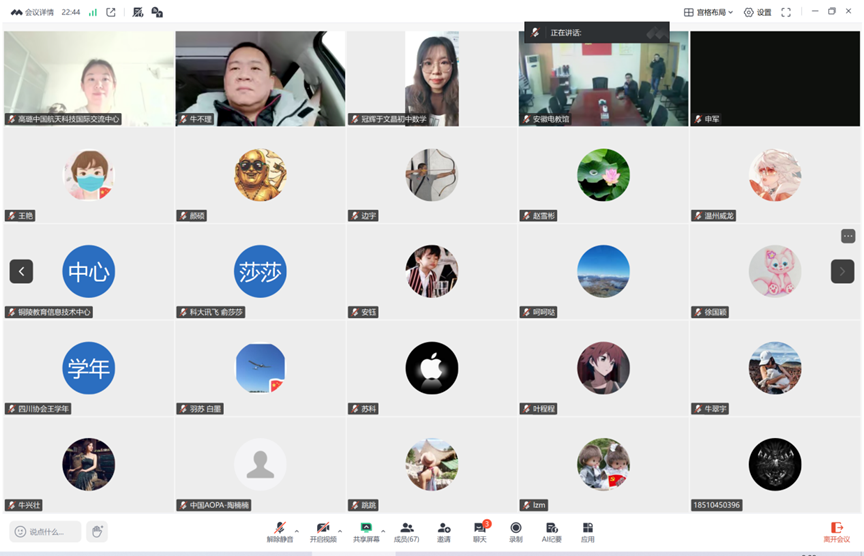Toggle fullscreen mode in the top bar
This screenshot has height=556, width=864.
[786, 12]
